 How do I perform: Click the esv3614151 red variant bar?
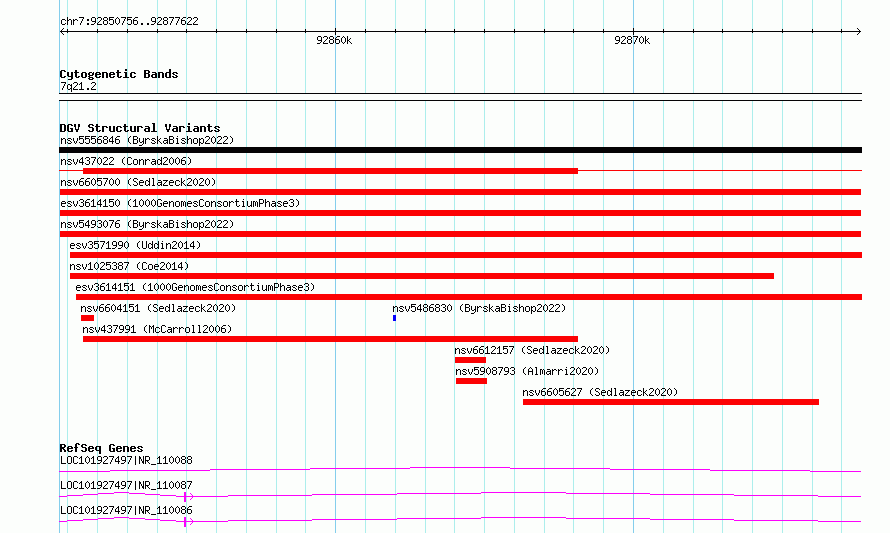pyautogui.click(x=469, y=297)
